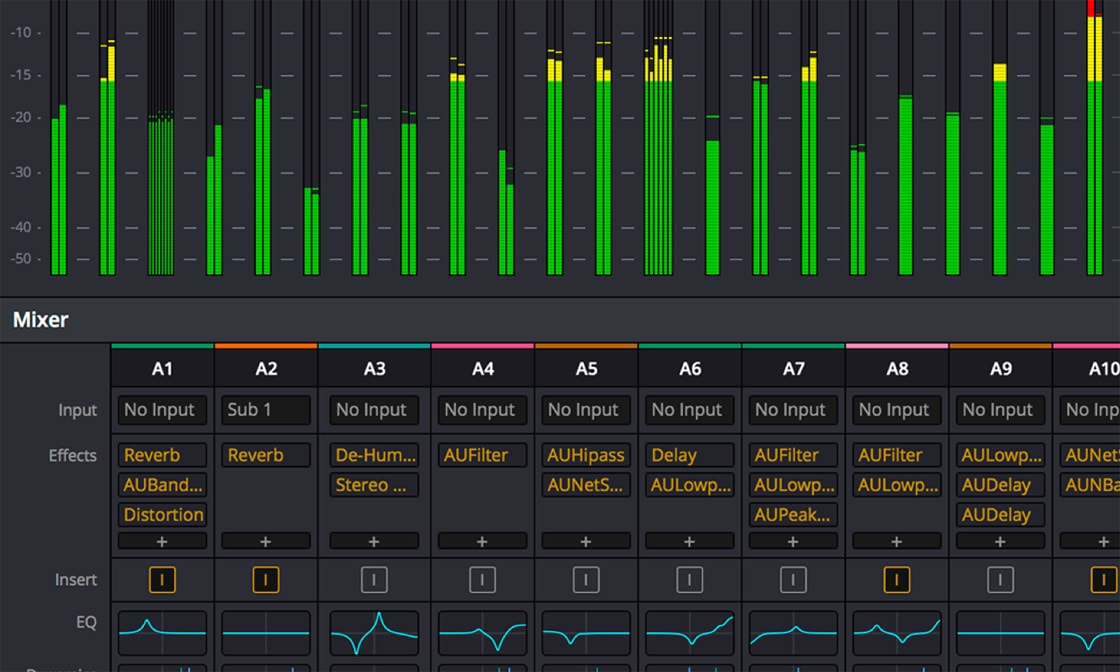
Task: Click the add effect plus on track A2
Action: tap(265, 541)
